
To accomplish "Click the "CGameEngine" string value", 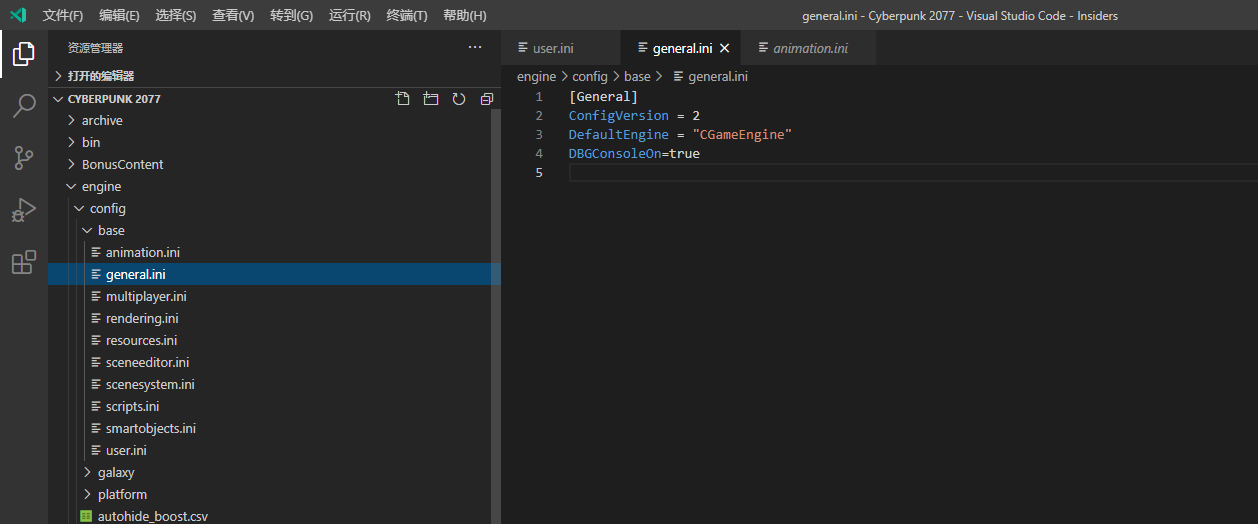I will pyautogui.click(x=742, y=135).
